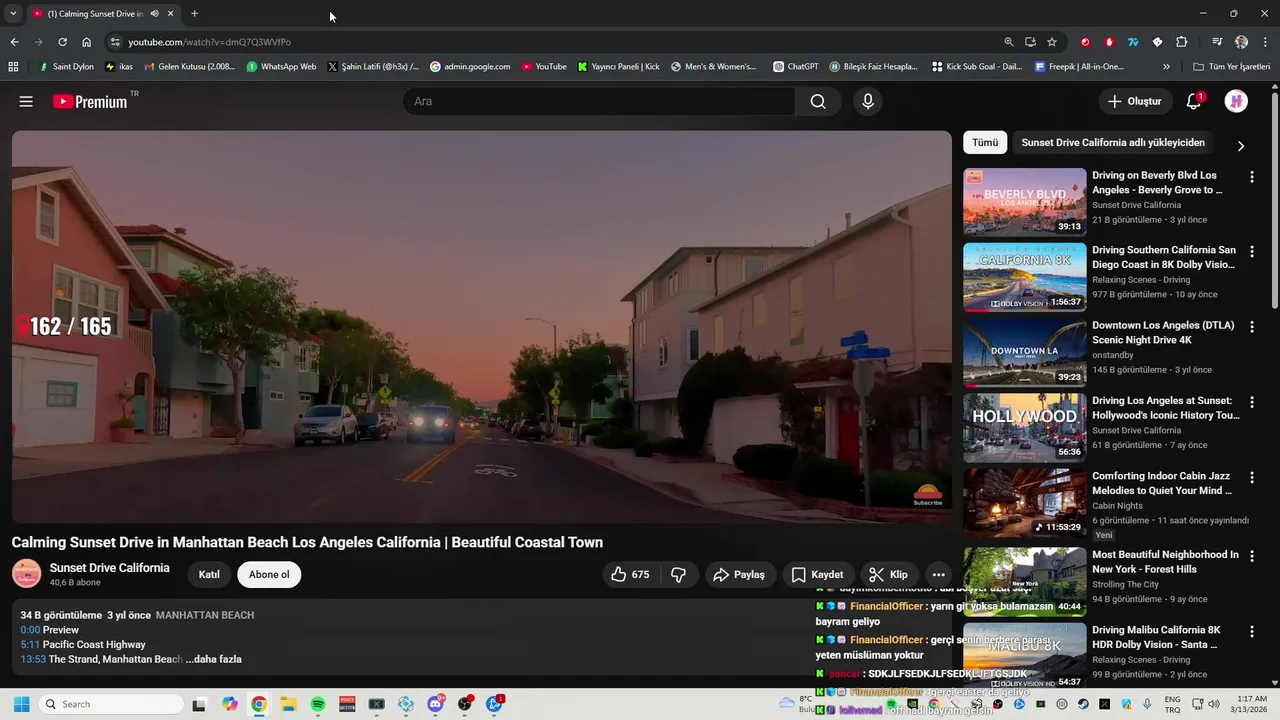Click the Klip clip button
This screenshot has width=1280, height=720.
coord(888,574)
